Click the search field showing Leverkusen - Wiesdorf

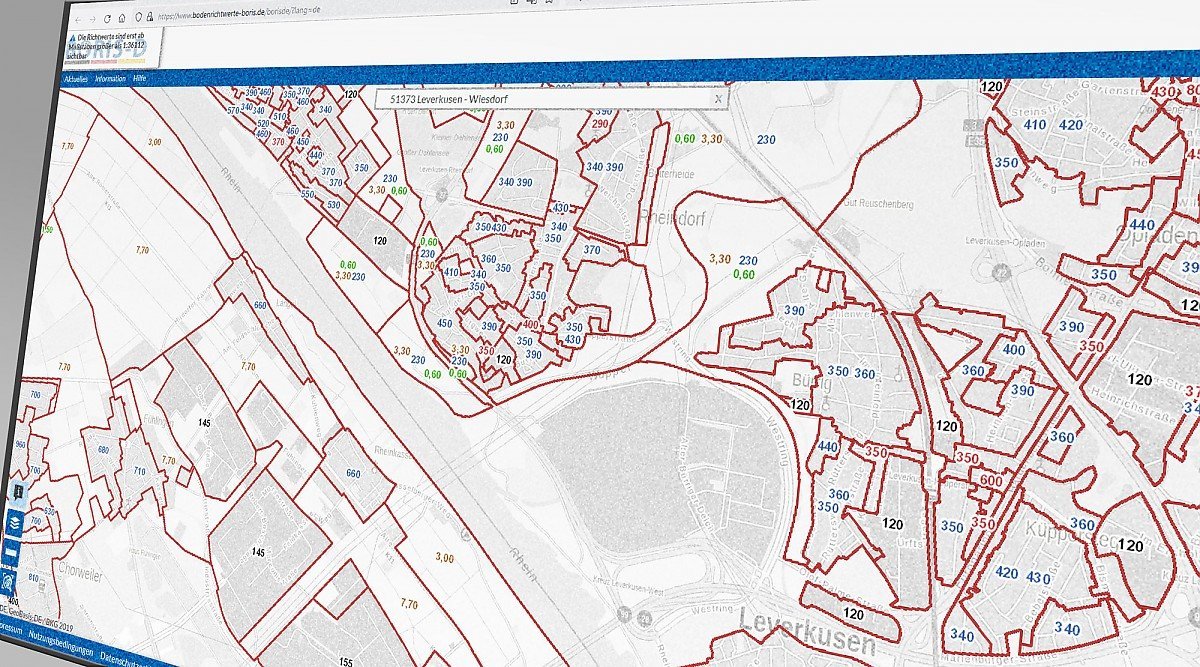click(540, 99)
